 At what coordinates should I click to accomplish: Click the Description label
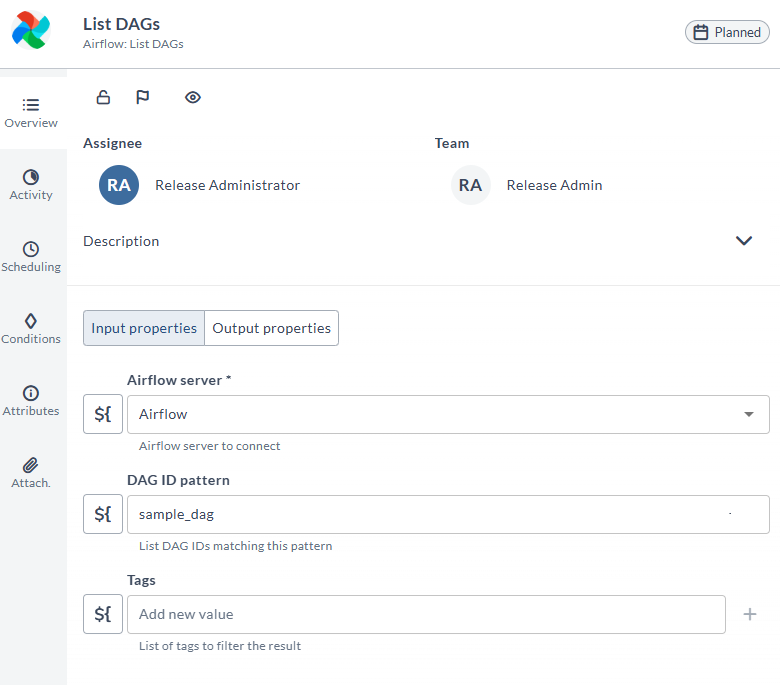pos(121,241)
